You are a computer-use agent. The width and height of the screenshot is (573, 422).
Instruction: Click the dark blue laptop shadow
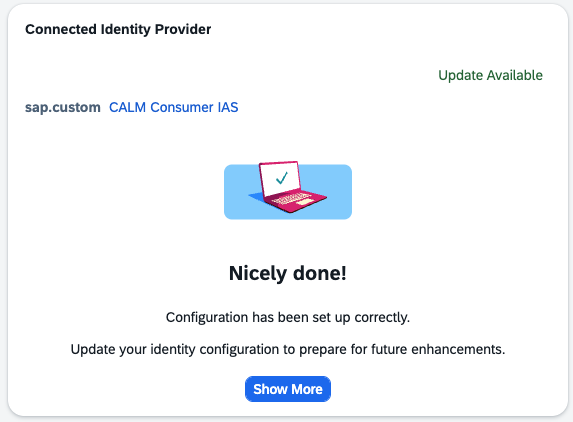click(x=256, y=197)
